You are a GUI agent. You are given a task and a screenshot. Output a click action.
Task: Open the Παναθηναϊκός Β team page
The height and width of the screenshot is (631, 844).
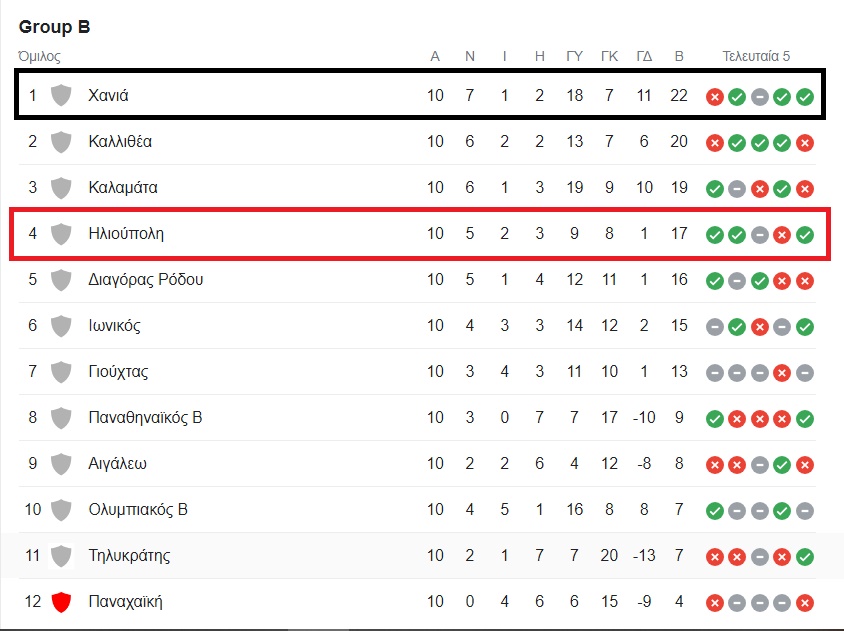pyautogui.click(x=145, y=417)
